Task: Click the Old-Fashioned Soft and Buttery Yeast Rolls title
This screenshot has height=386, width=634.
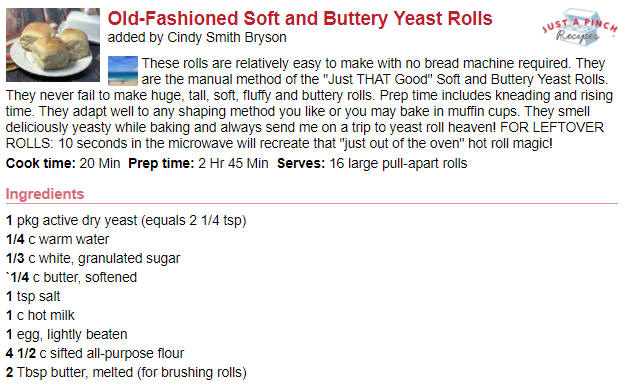Action: point(300,19)
